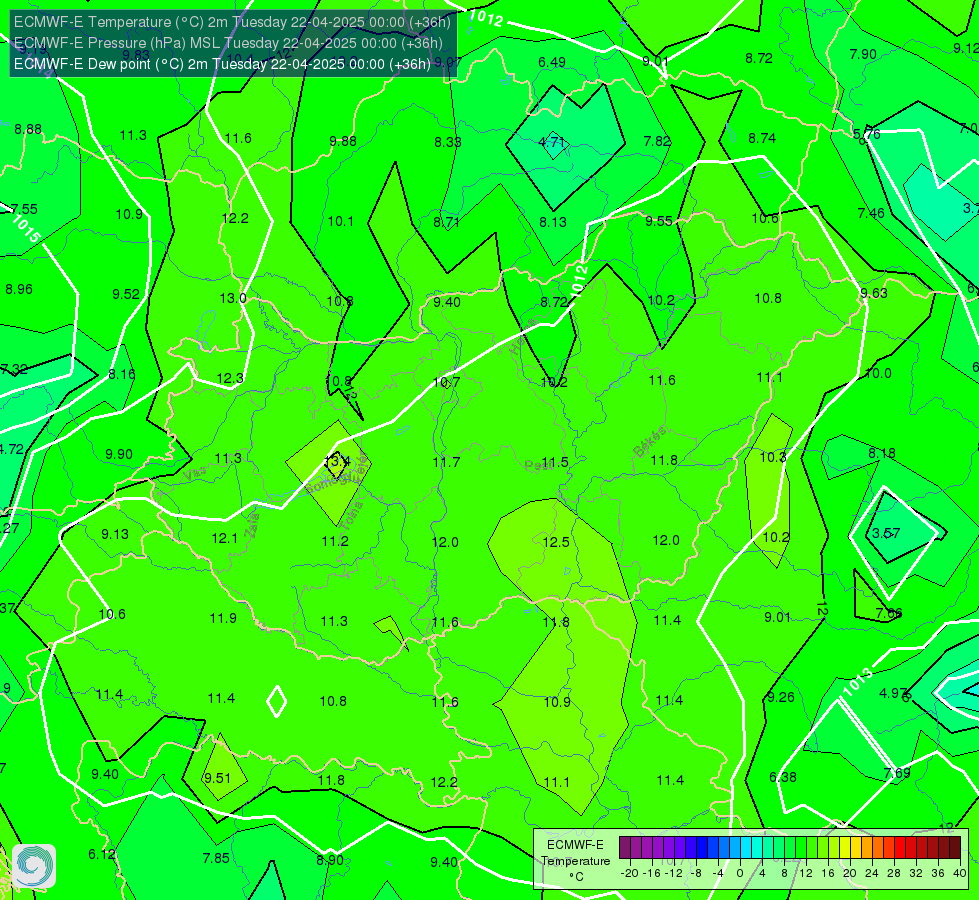
Task: Click the 9.90 temperature value
Action: pos(119,454)
